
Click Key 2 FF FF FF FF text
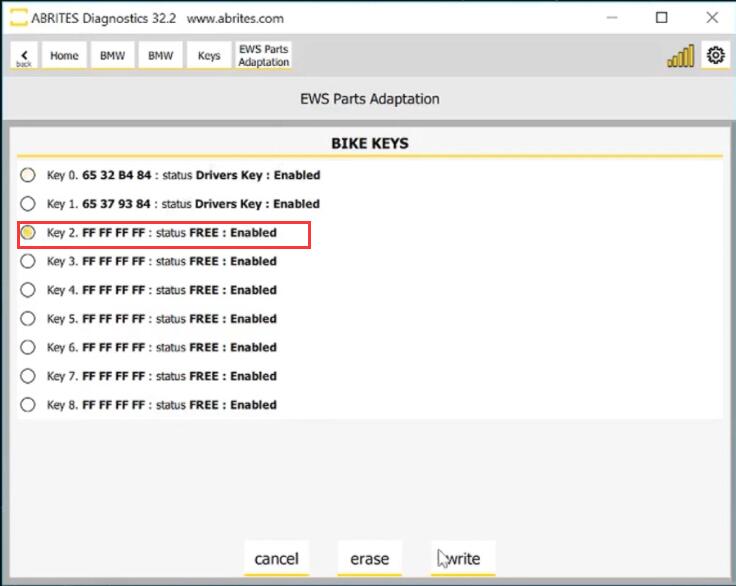pyautogui.click(x=114, y=232)
